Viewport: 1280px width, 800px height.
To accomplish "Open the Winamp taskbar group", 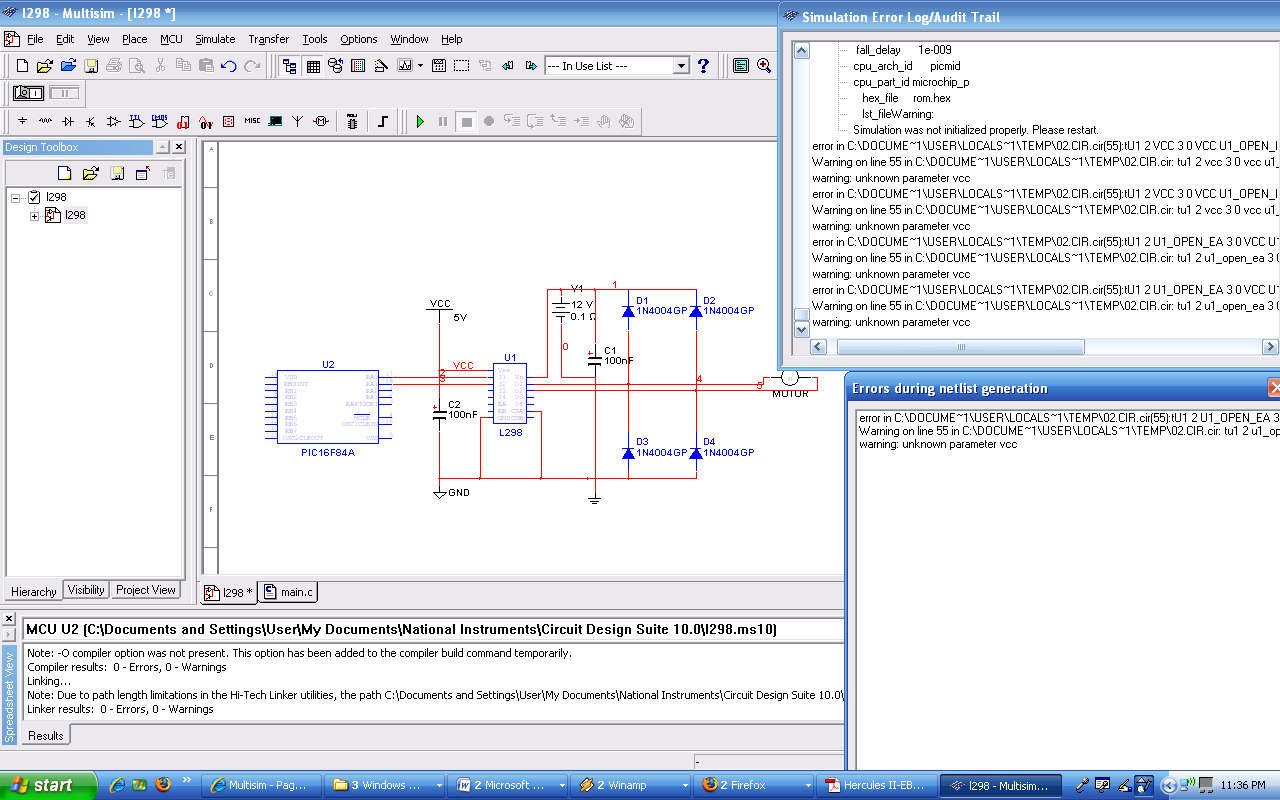I will (x=633, y=785).
